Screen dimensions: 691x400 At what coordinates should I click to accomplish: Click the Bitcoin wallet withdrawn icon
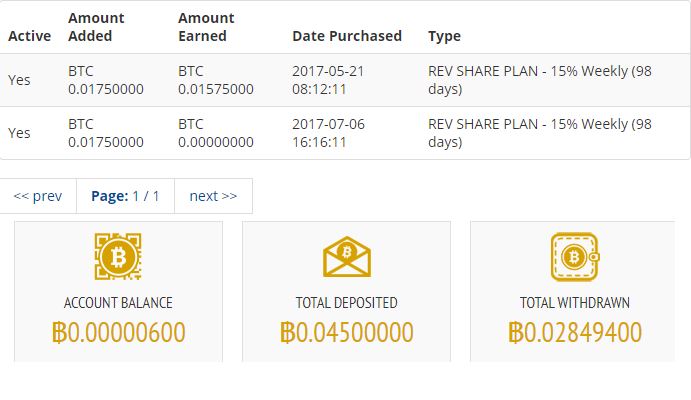tap(575, 257)
